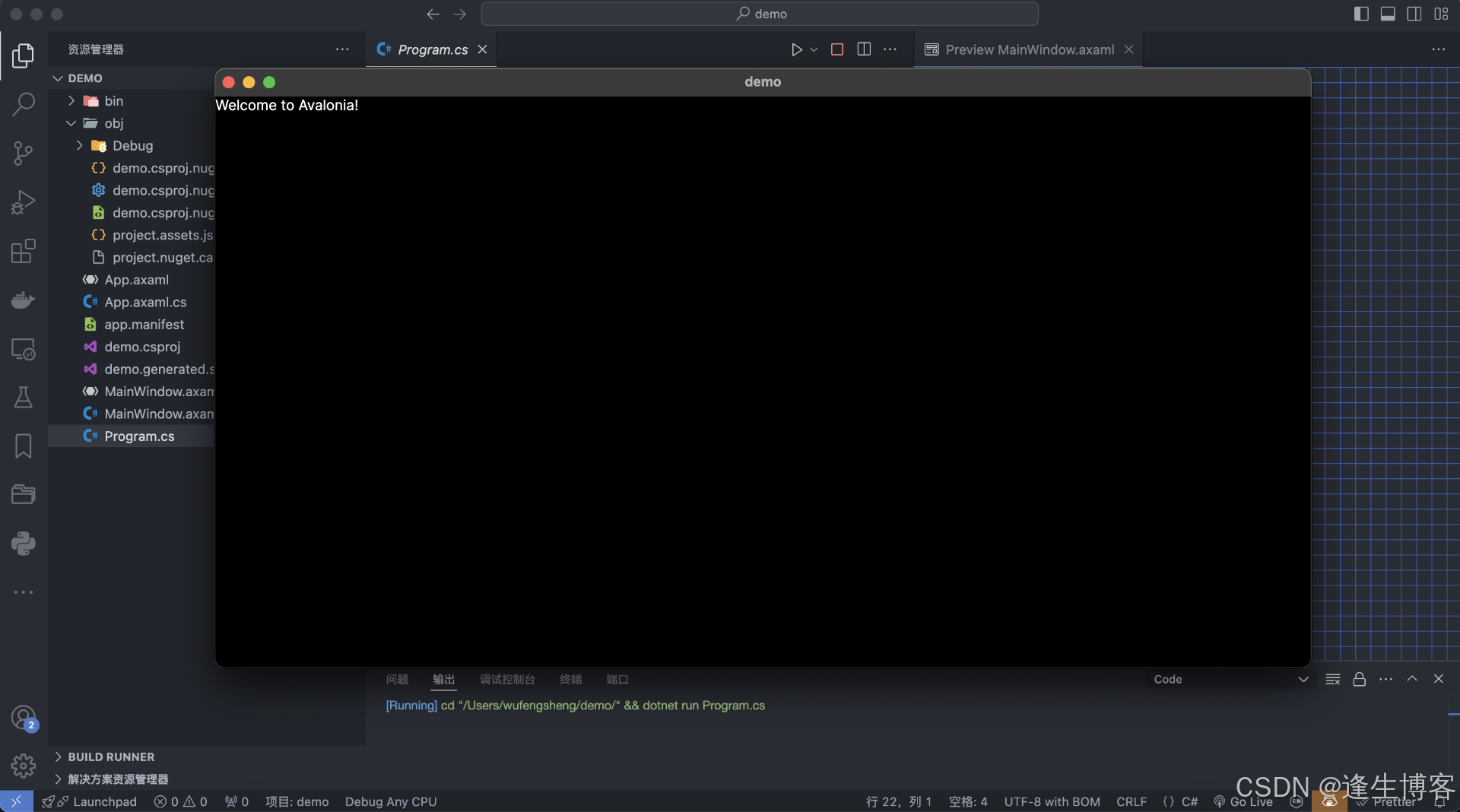Viewport: 1460px width, 812px height.
Task: Toggle secondary side bar visibility
Action: click(x=1414, y=14)
